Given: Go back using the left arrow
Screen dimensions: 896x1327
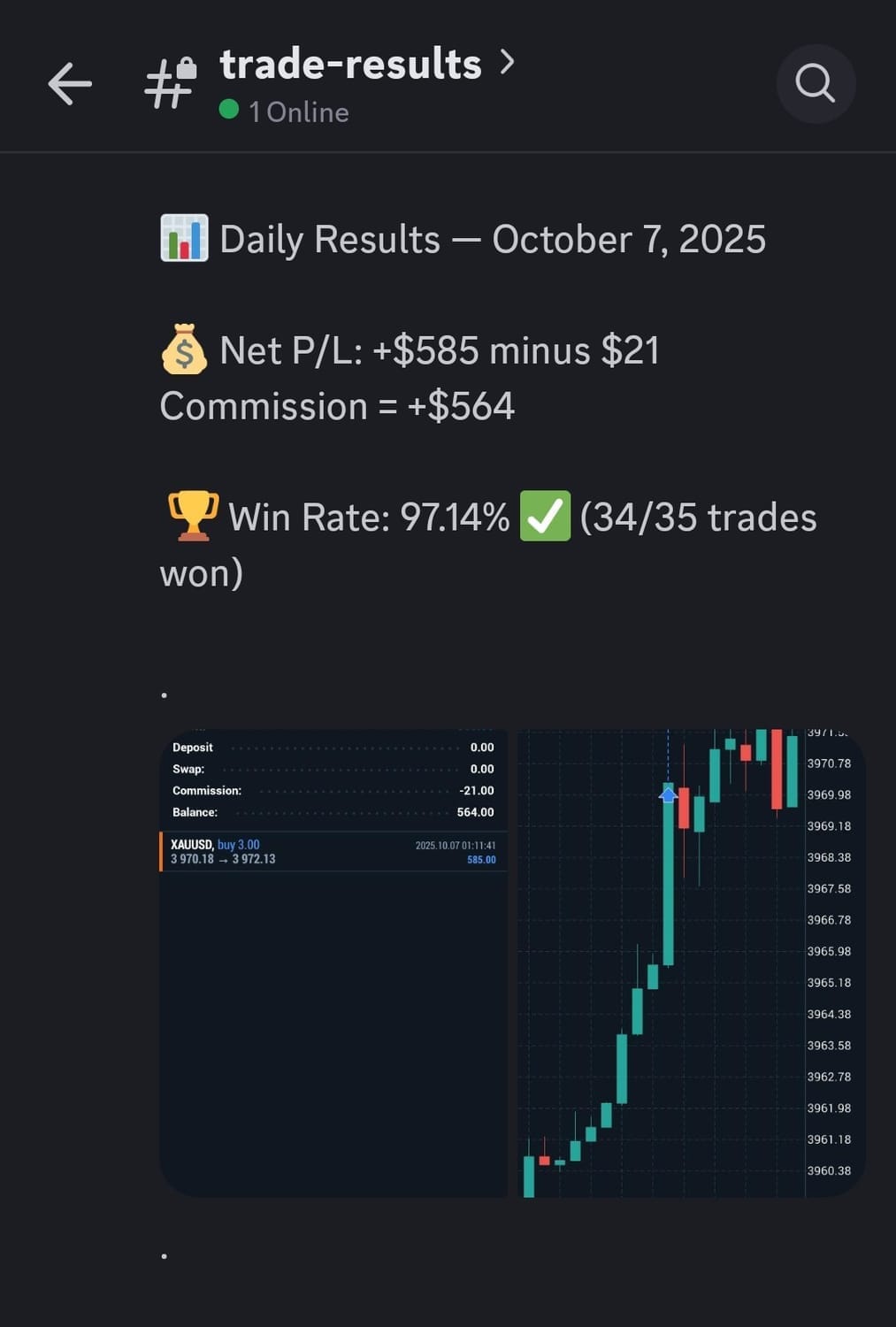Looking at the screenshot, I should 70,85.
